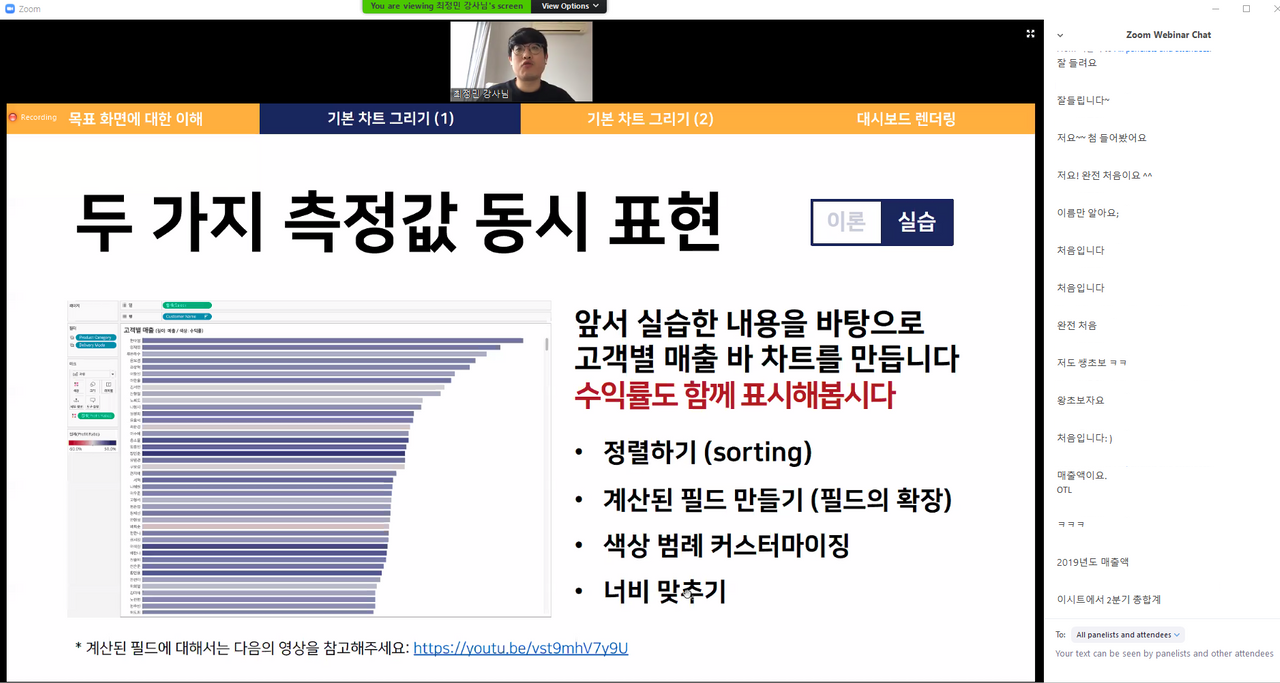1280x683 pixels.
Task: Select the 목표 화면에 대한 이해 tab
Action: pyautogui.click(x=135, y=119)
